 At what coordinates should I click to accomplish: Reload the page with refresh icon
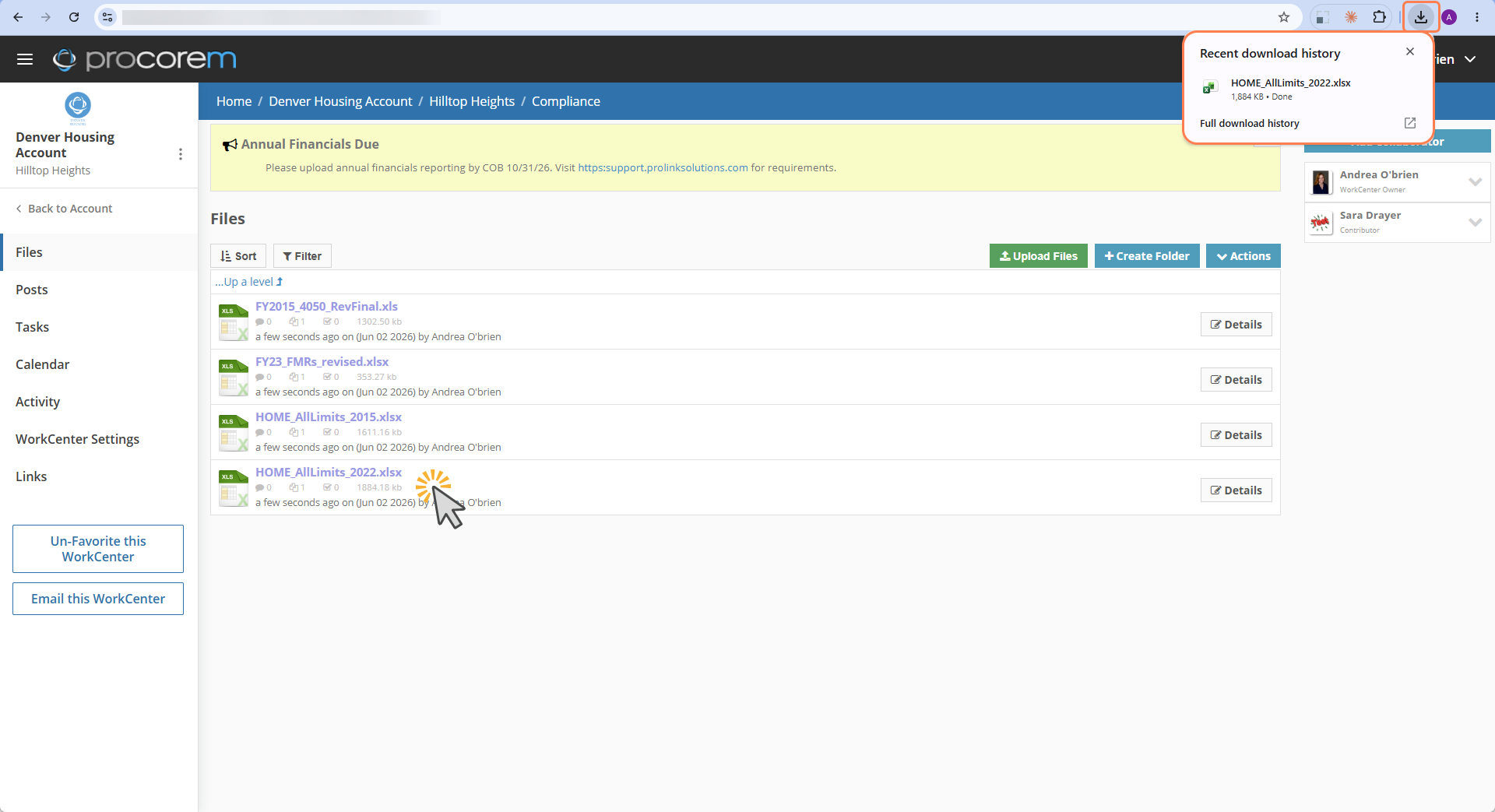[74, 16]
